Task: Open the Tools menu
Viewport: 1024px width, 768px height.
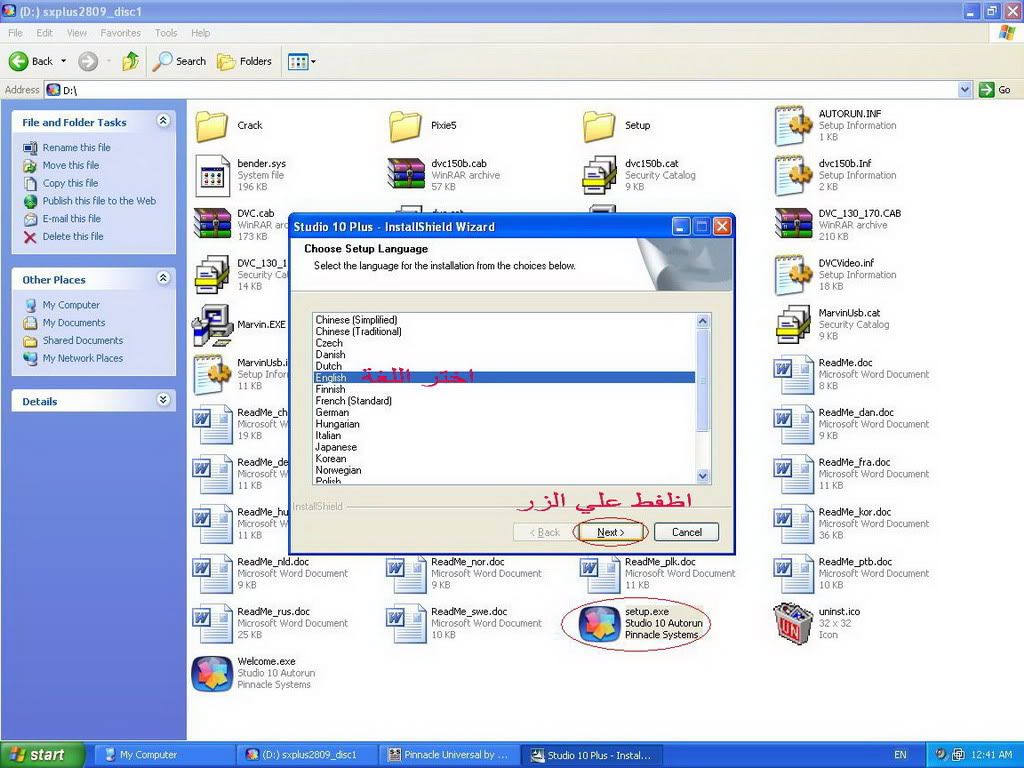Action: [x=166, y=33]
